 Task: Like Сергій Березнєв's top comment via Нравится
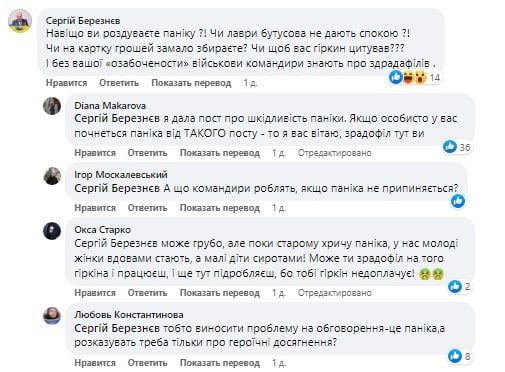pos(66,83)
